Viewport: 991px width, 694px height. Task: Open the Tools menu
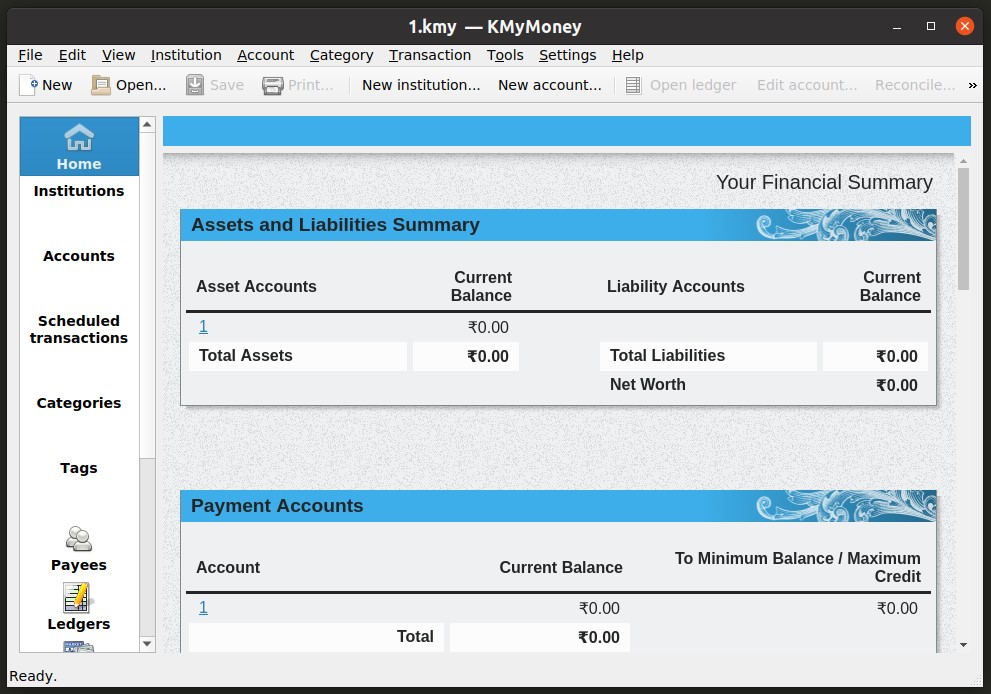pyautogui.click(x=505, y=55)
